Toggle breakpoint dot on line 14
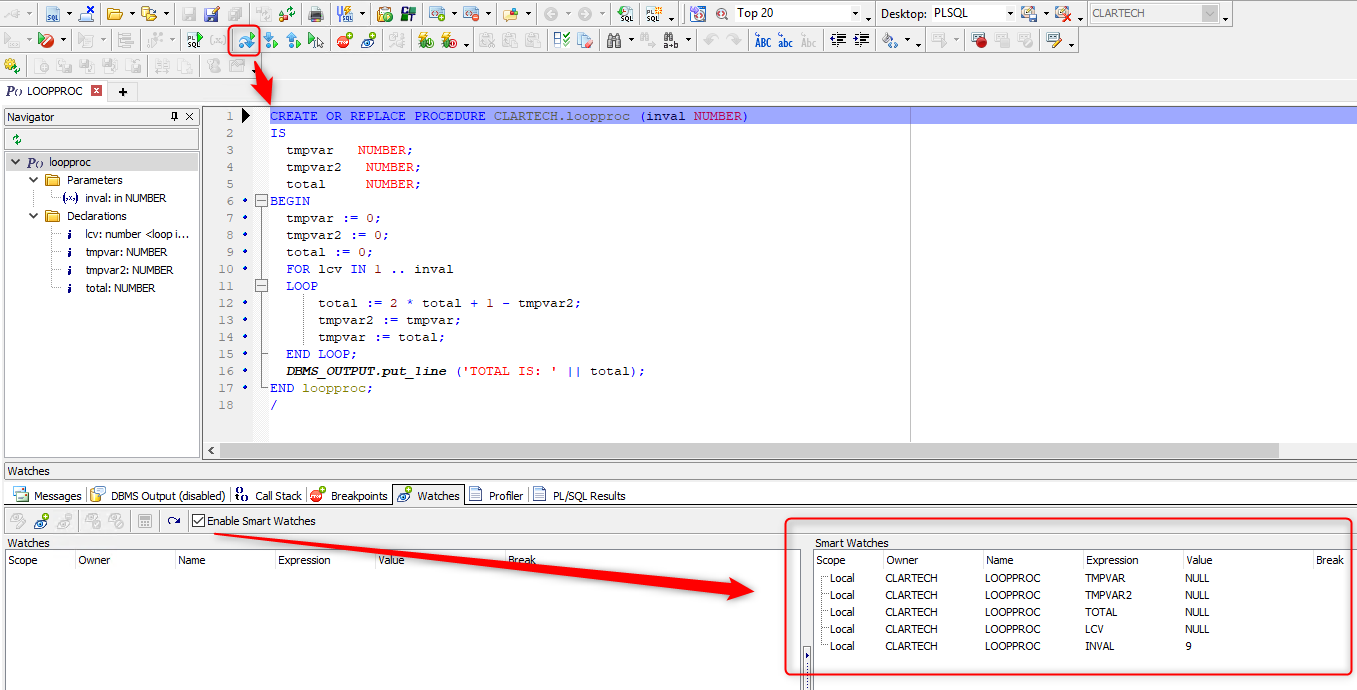 pos(246,337)
